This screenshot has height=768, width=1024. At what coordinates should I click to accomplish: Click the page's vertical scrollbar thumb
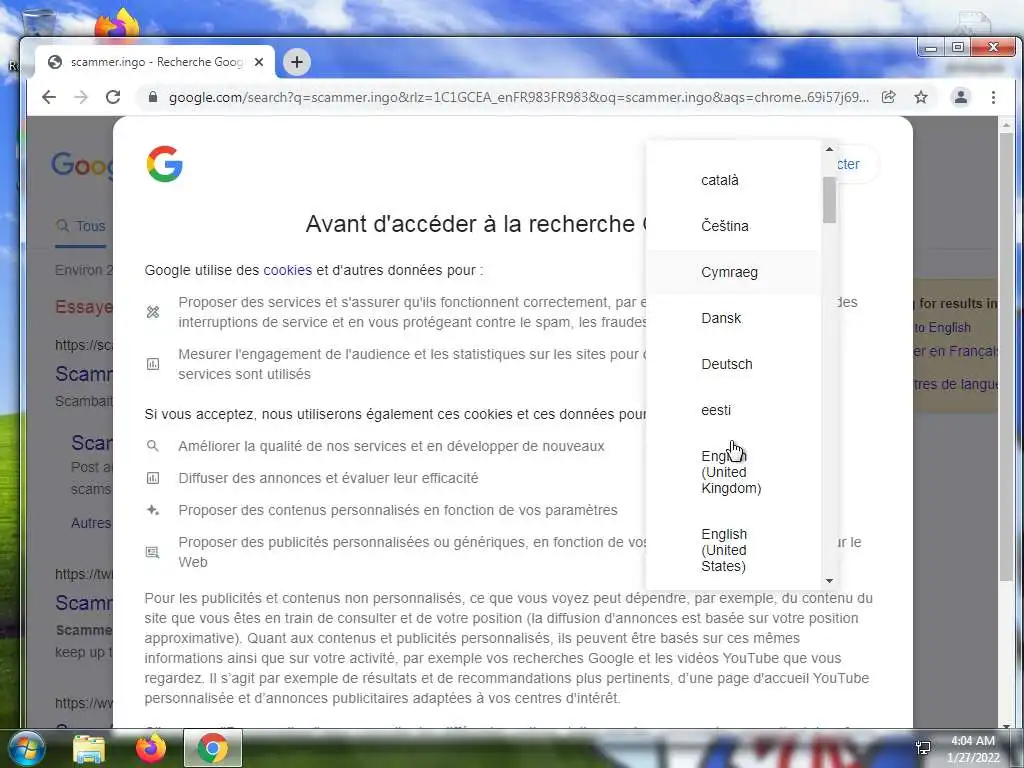(x=1006, y=356)
